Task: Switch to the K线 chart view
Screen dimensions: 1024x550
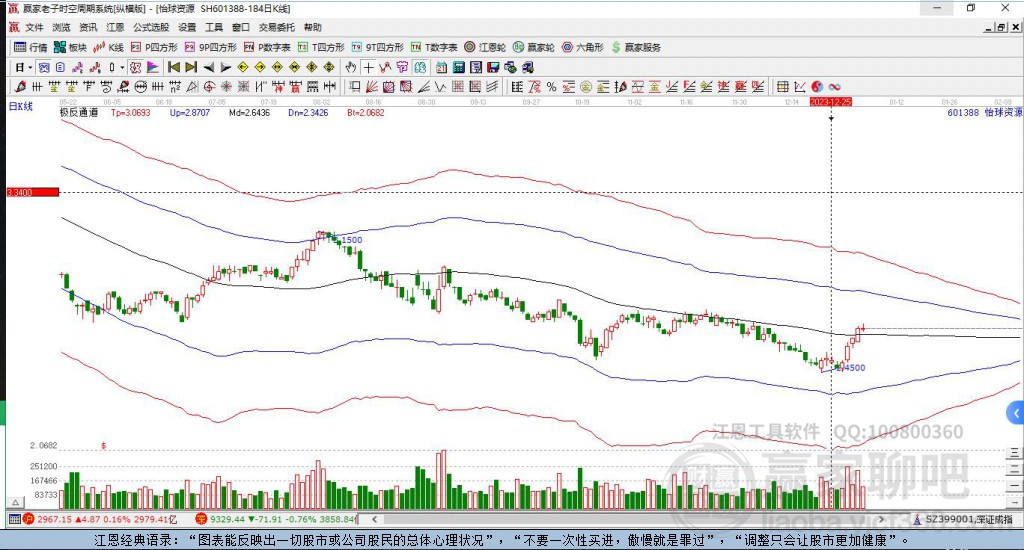Action: 108,47
